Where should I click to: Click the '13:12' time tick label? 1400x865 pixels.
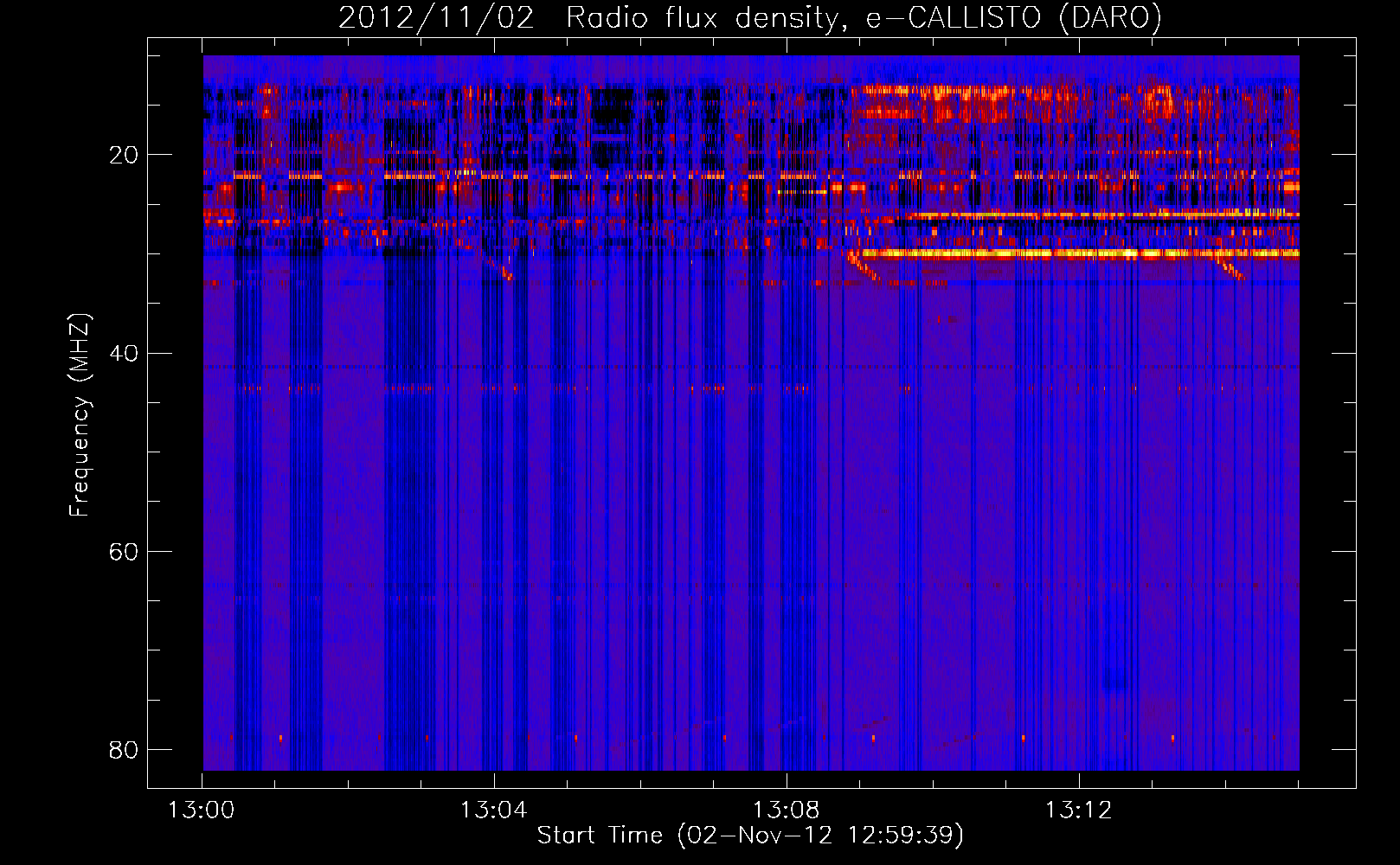pyautogui.click(x=1078, y=811)
